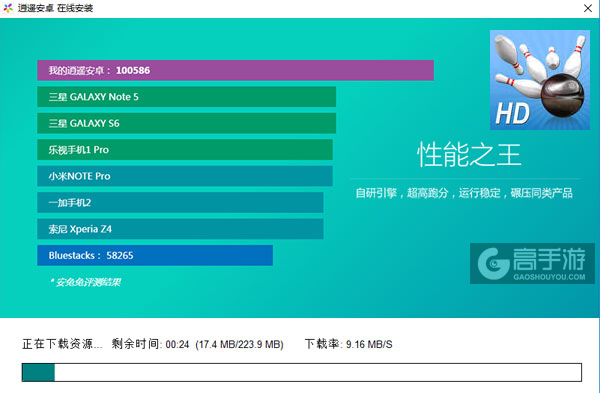The image size is (600, 393).
Task: Click the 17.4 MB/223.9 MB downloaded size
Action: click(240, 345)
